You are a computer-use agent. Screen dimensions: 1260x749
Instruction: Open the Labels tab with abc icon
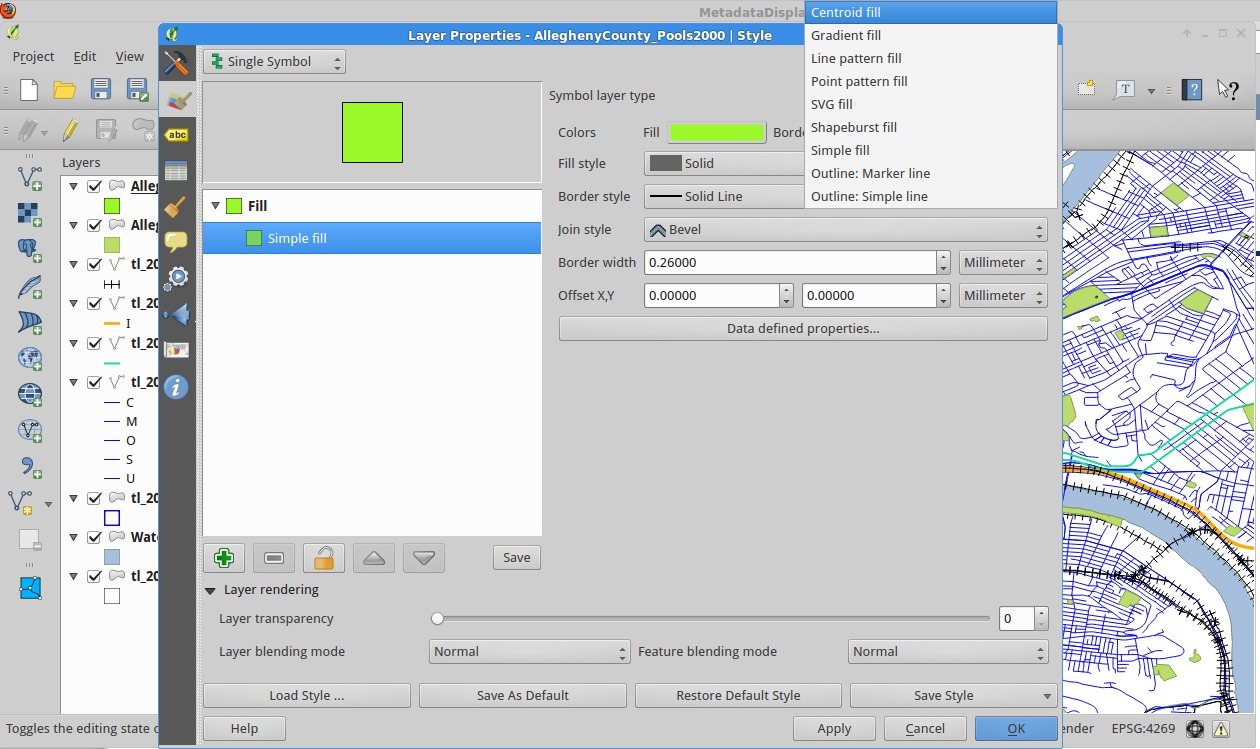[177, 135]
